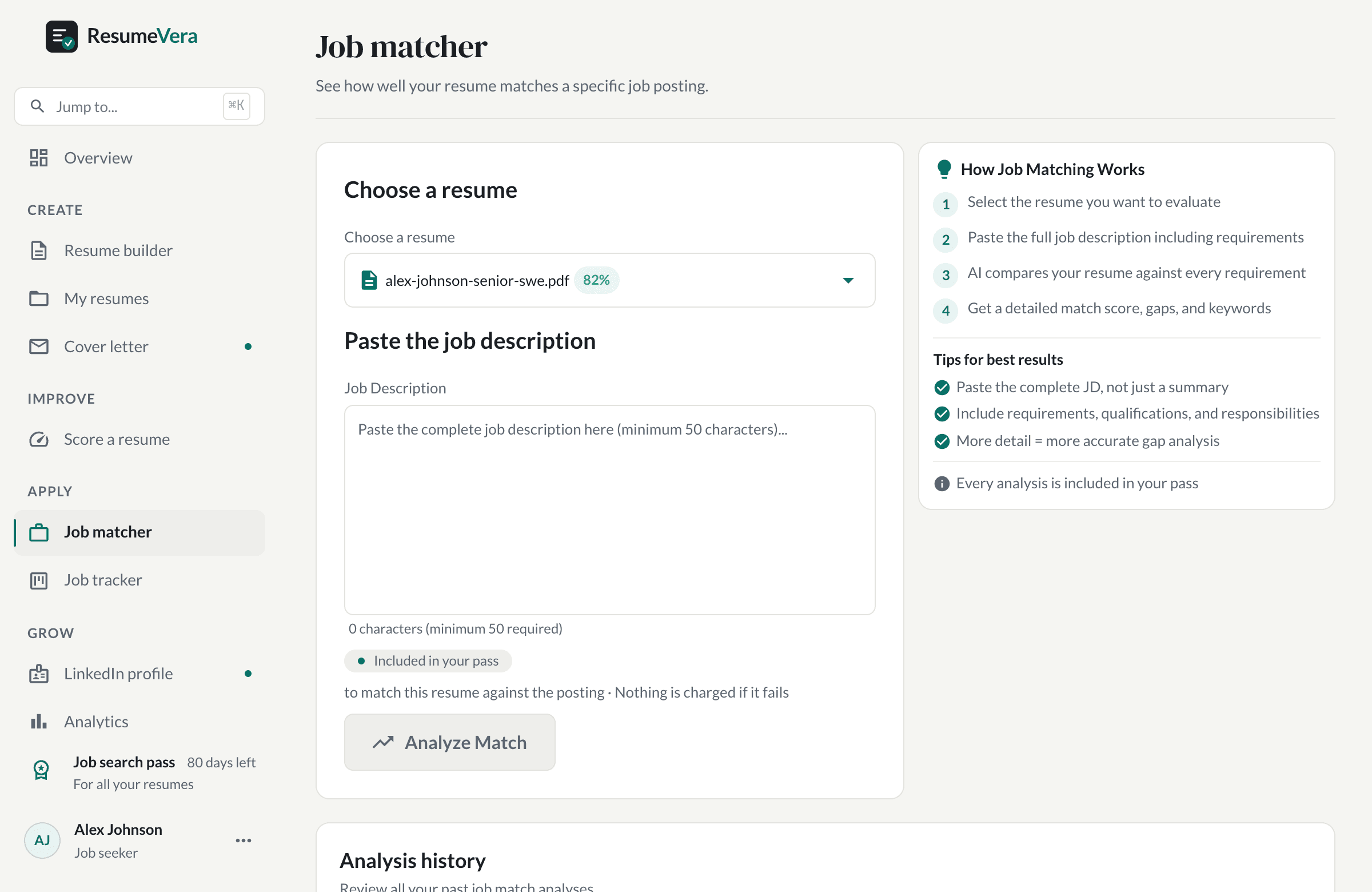Open the alex-johnson-senior-swe.pdf resume selector
1372x892 pixels.
[609, 280]
